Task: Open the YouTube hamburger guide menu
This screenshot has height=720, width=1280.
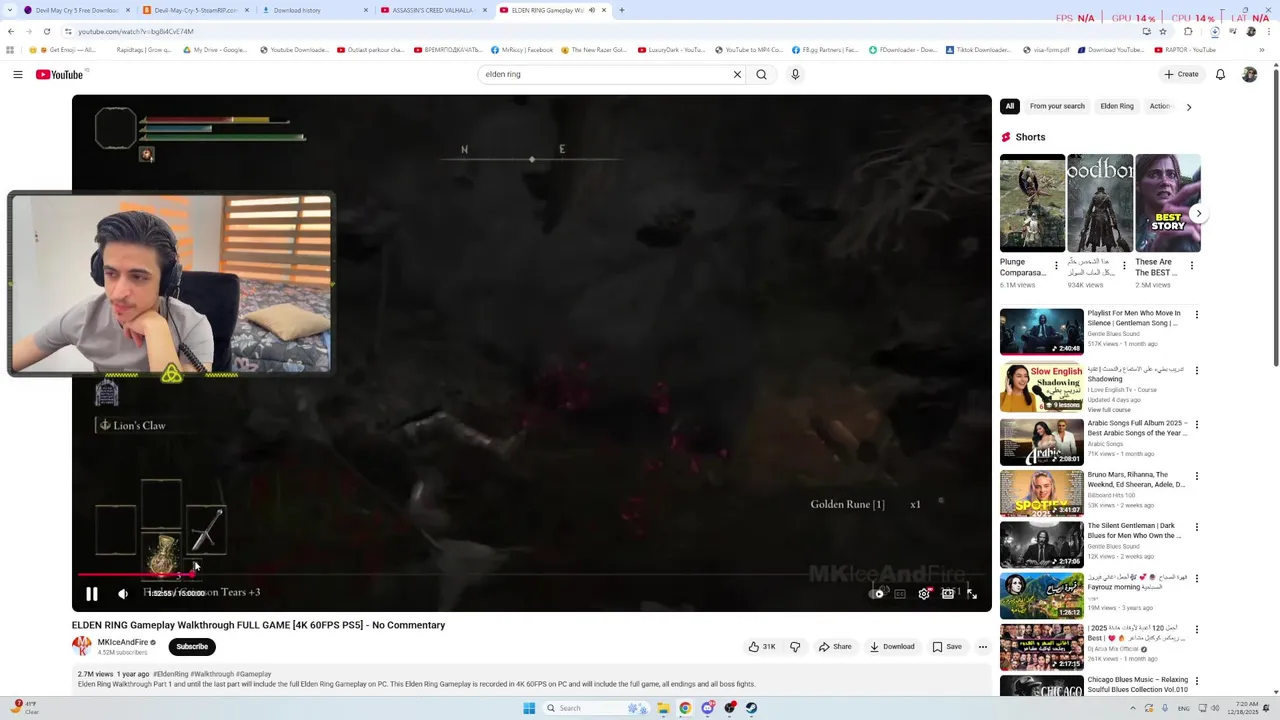Action: pos(18,75)
